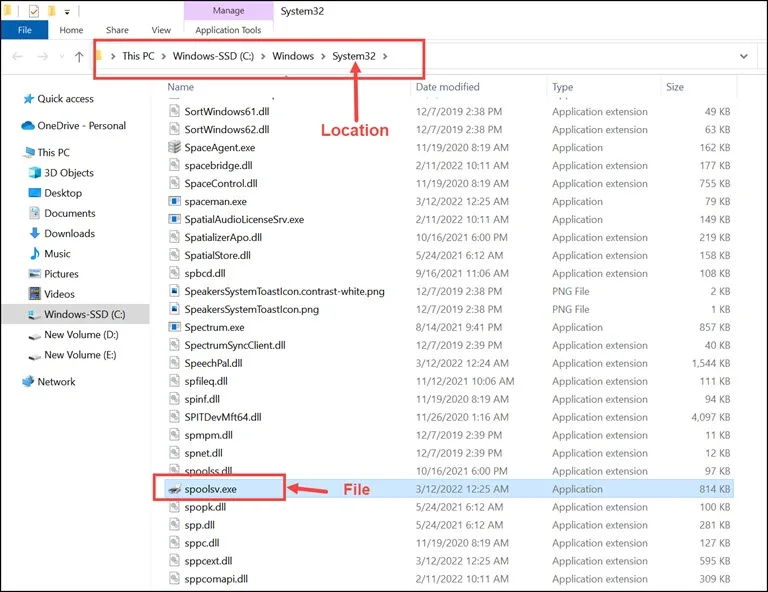The image size is (768, 592).
Task: Select SpeakersSystemToastIcon.contrast-white.png file
Action: point(285,291)
